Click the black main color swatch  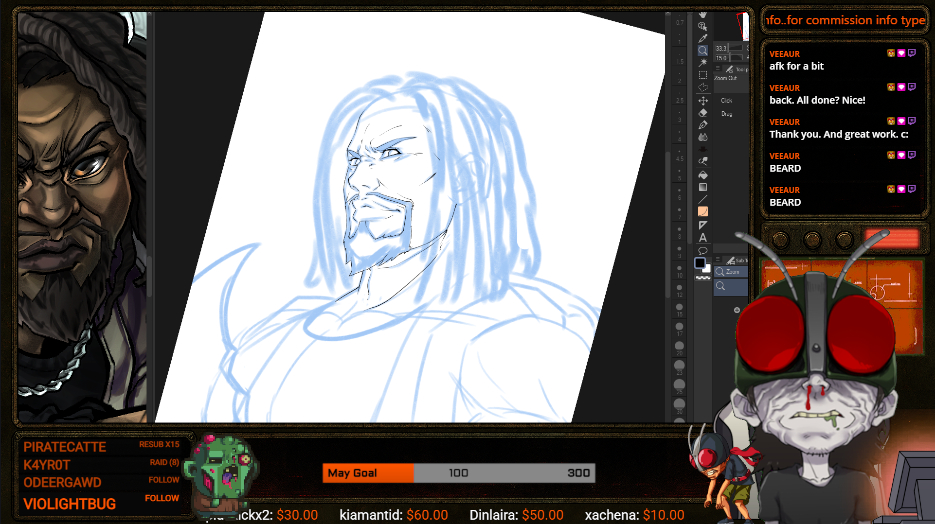click(x=700, y=264)
